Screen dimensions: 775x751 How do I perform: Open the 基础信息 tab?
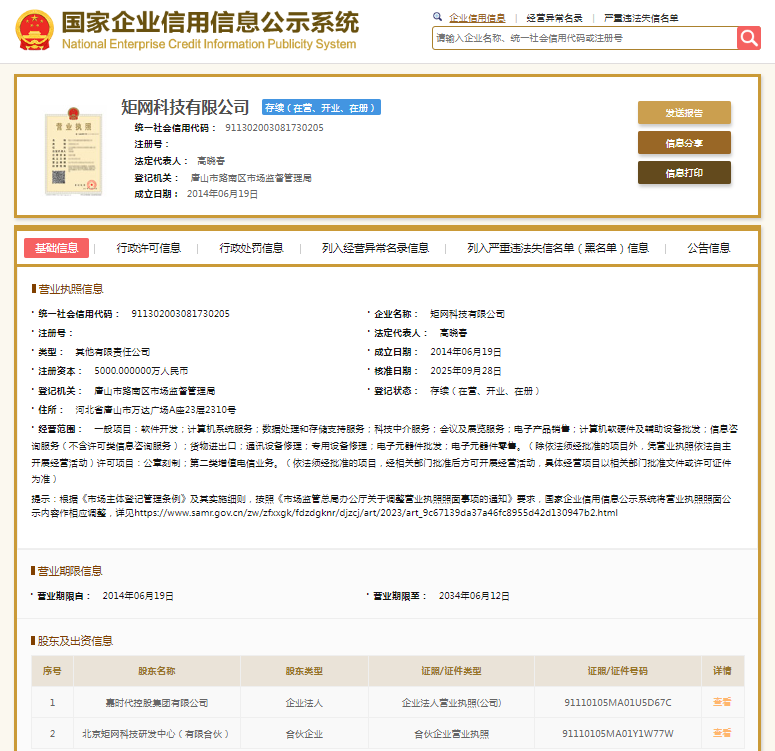coord(56,248)
